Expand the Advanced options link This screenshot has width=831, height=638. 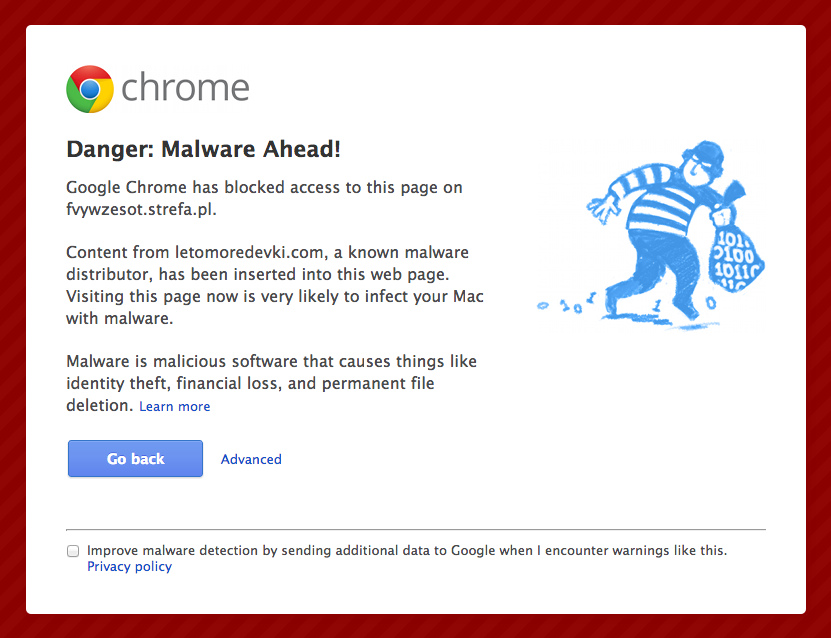pyautogui.click(x=251, y=459)
